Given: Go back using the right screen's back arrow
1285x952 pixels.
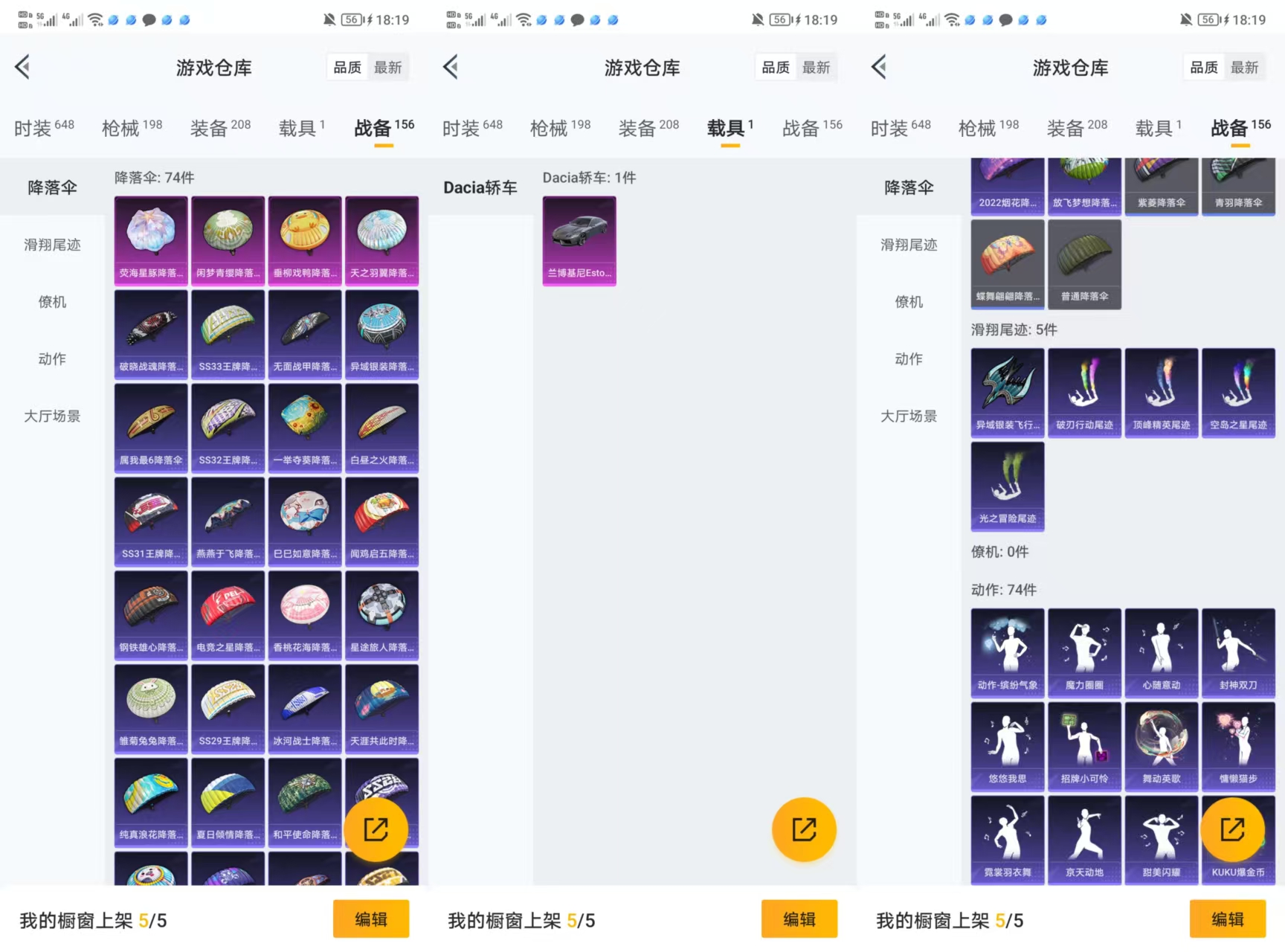Looking at the screenshot, I should (879, 67).
